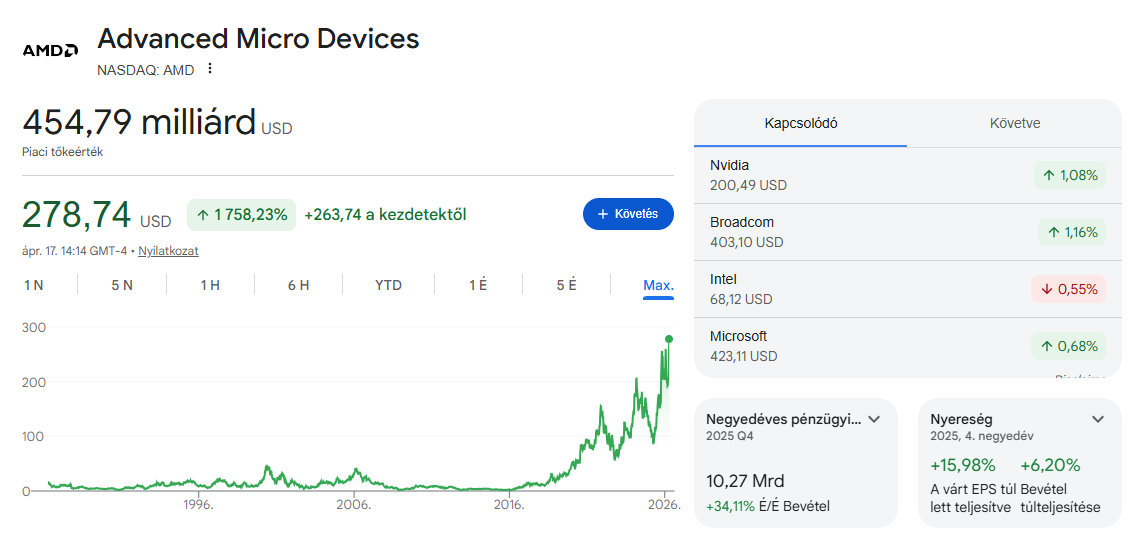The image size is (1144, 548).
Task: Click the green 1 758,23% change badge
Action: [x=241, y=214]
